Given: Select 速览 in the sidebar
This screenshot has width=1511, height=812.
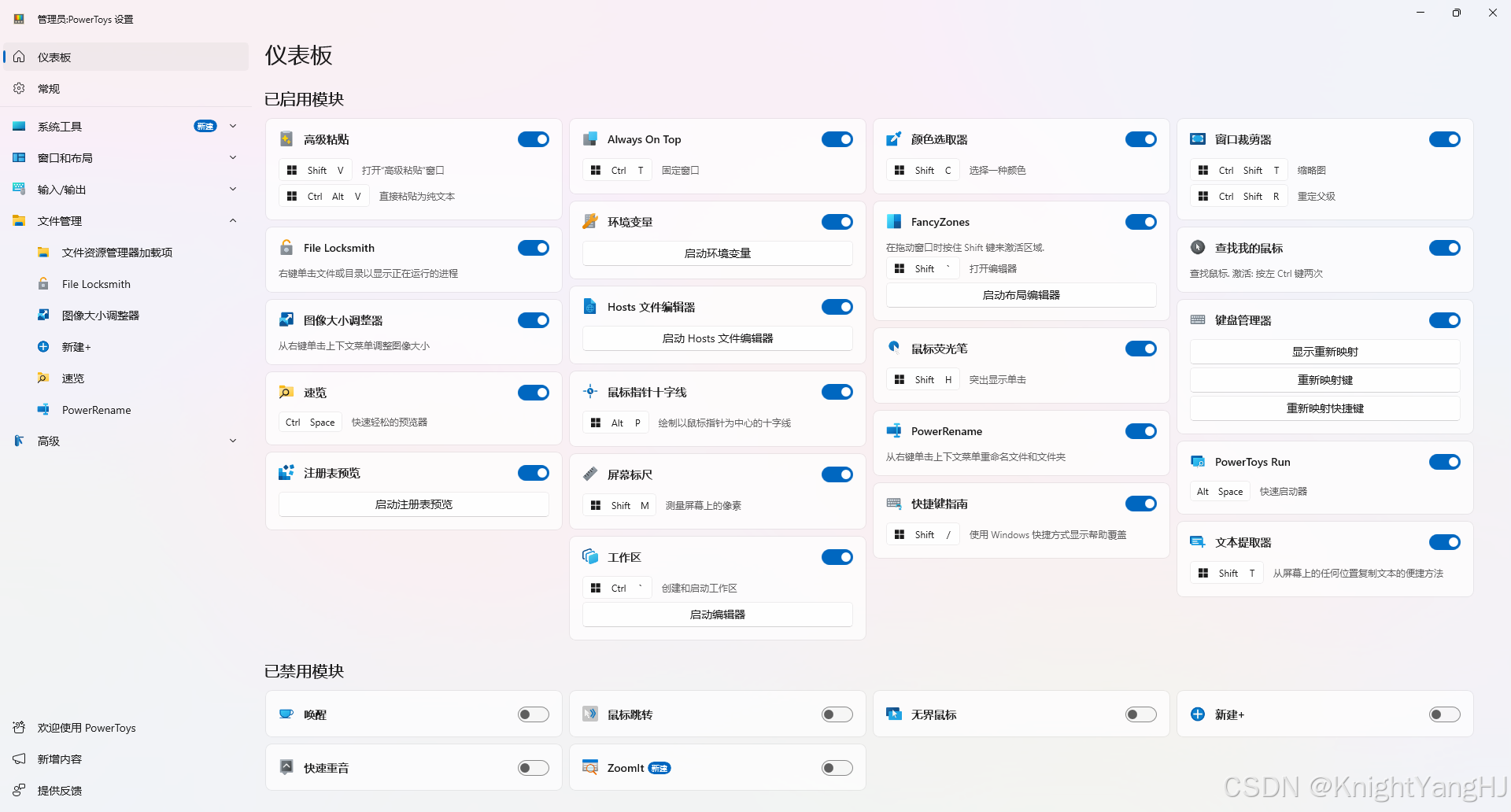Looking at the screenshot, I should click(x=126, y=378).
